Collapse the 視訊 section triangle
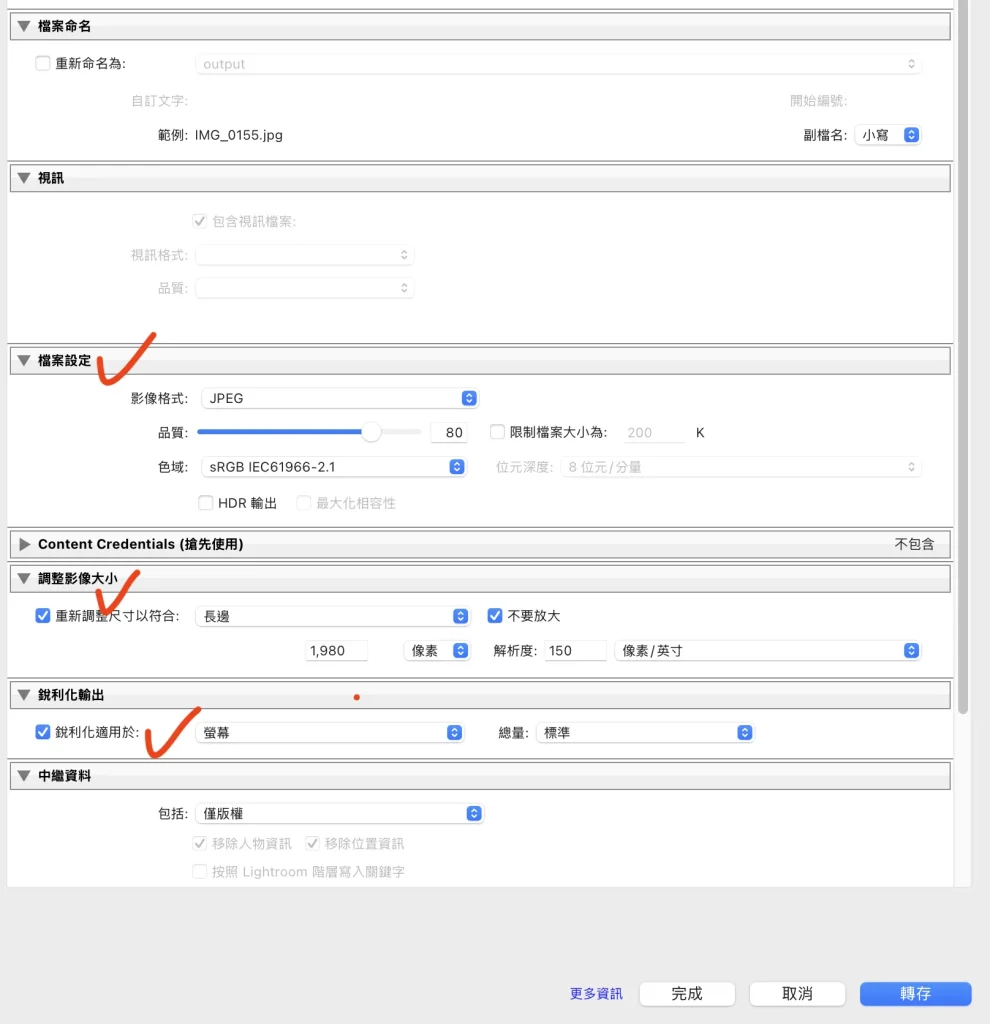This screenshot has width=990, height=1024. coord(24,178)
